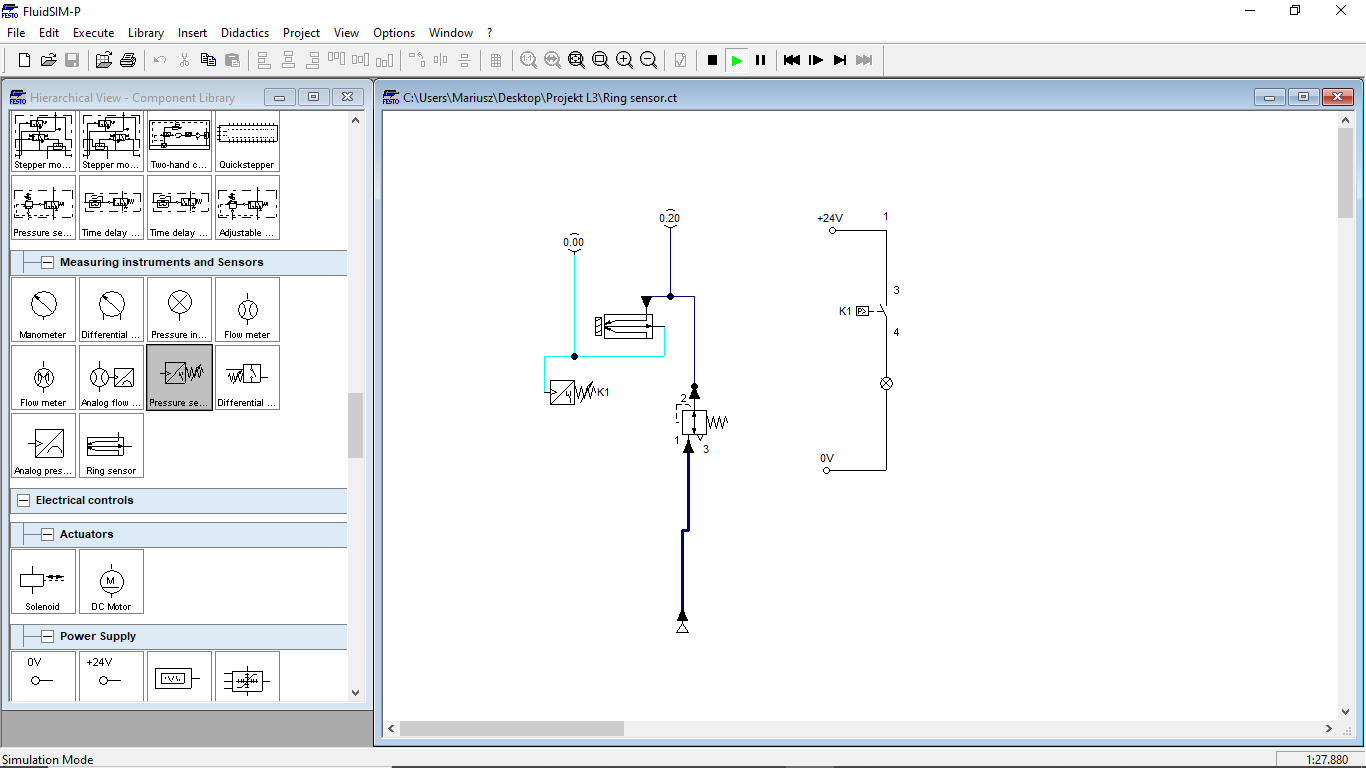Click the Zoom out magnifier icon
Screen dimensions: 1366x768
649,60
